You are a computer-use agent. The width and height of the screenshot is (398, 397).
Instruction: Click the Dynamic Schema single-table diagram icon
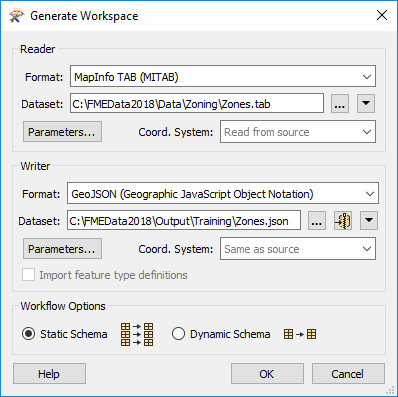300,334
